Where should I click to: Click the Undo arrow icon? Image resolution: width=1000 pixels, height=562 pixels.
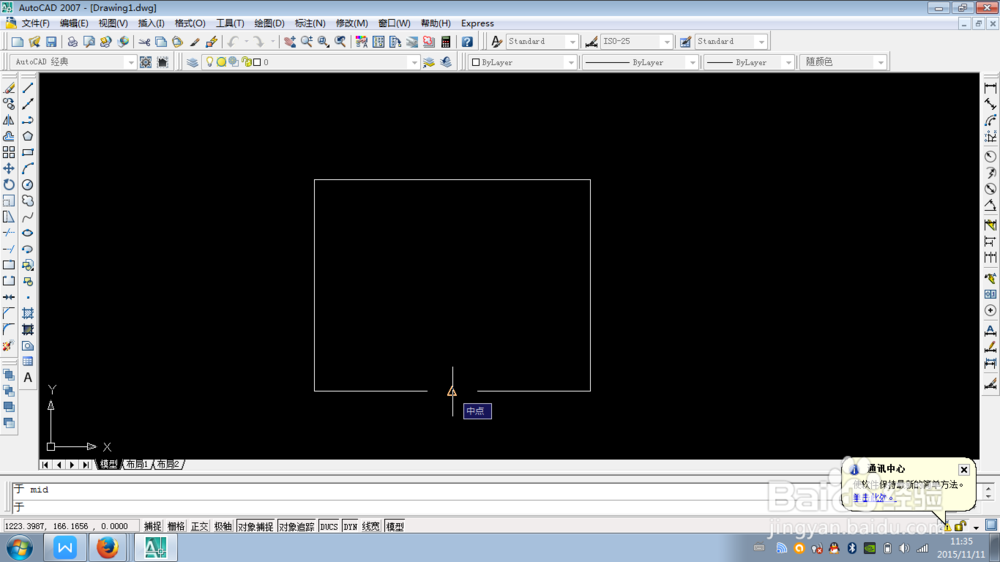pyautogui.click(x=233, y=41)
